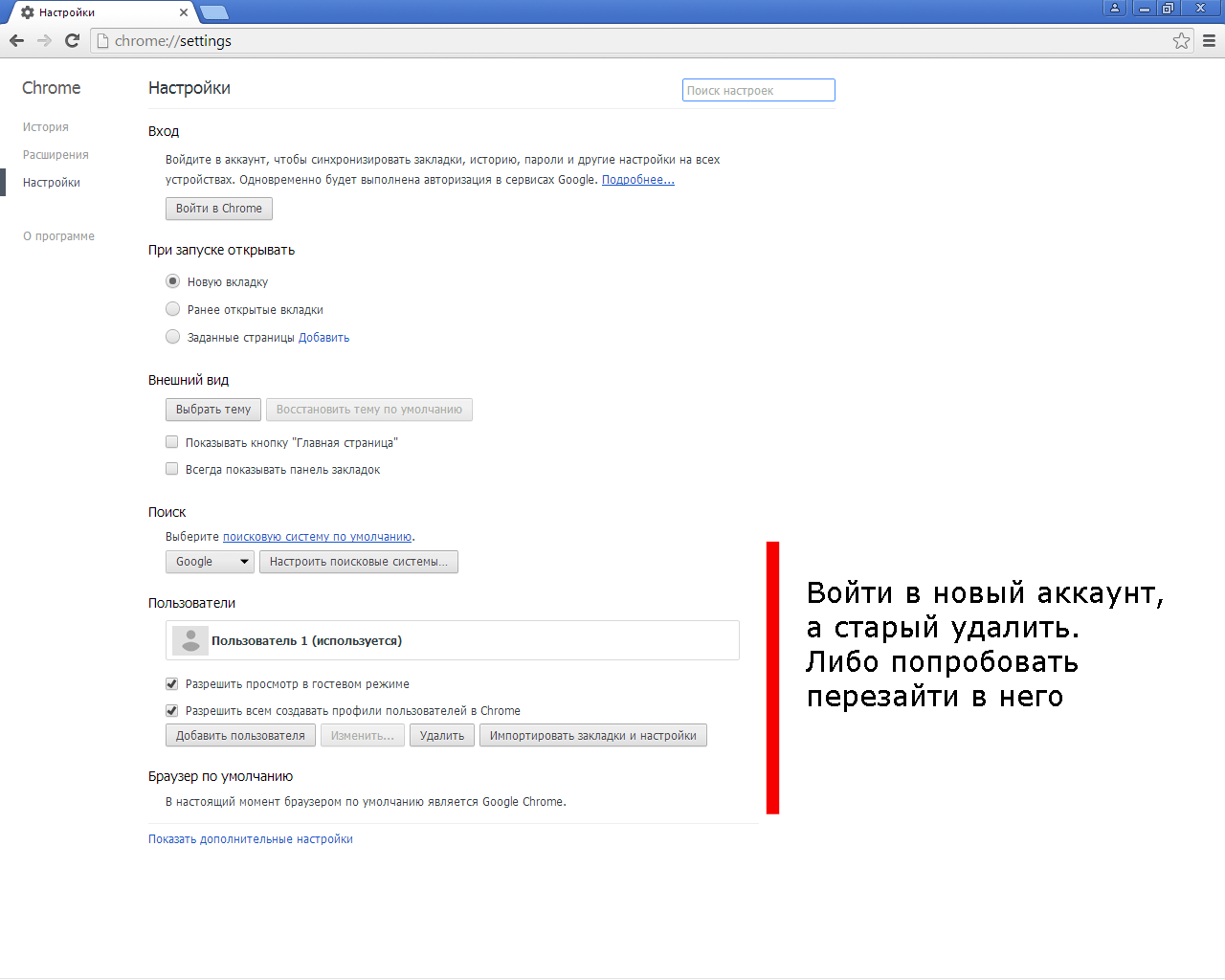1225x980 pixels.
Task: Focus the Поиск настроек search field
Action: (758, 90)
